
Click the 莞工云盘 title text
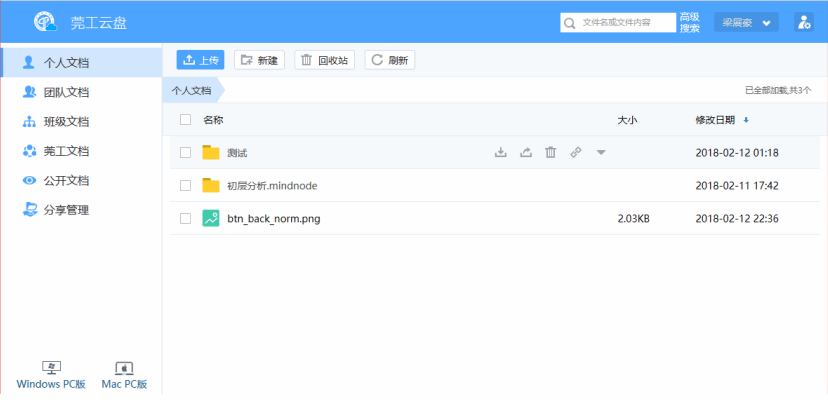tap(99, 23)
